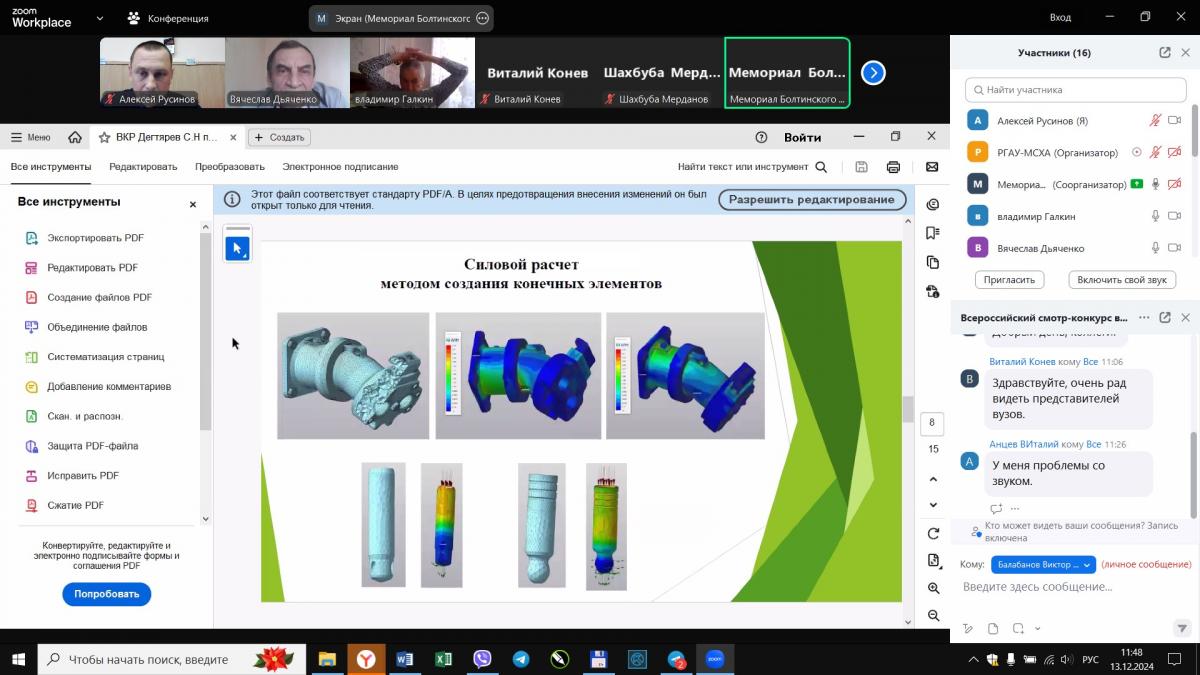Star the ВКР Дегтярев document tab

pyautogui.click(x=104, y=137)
